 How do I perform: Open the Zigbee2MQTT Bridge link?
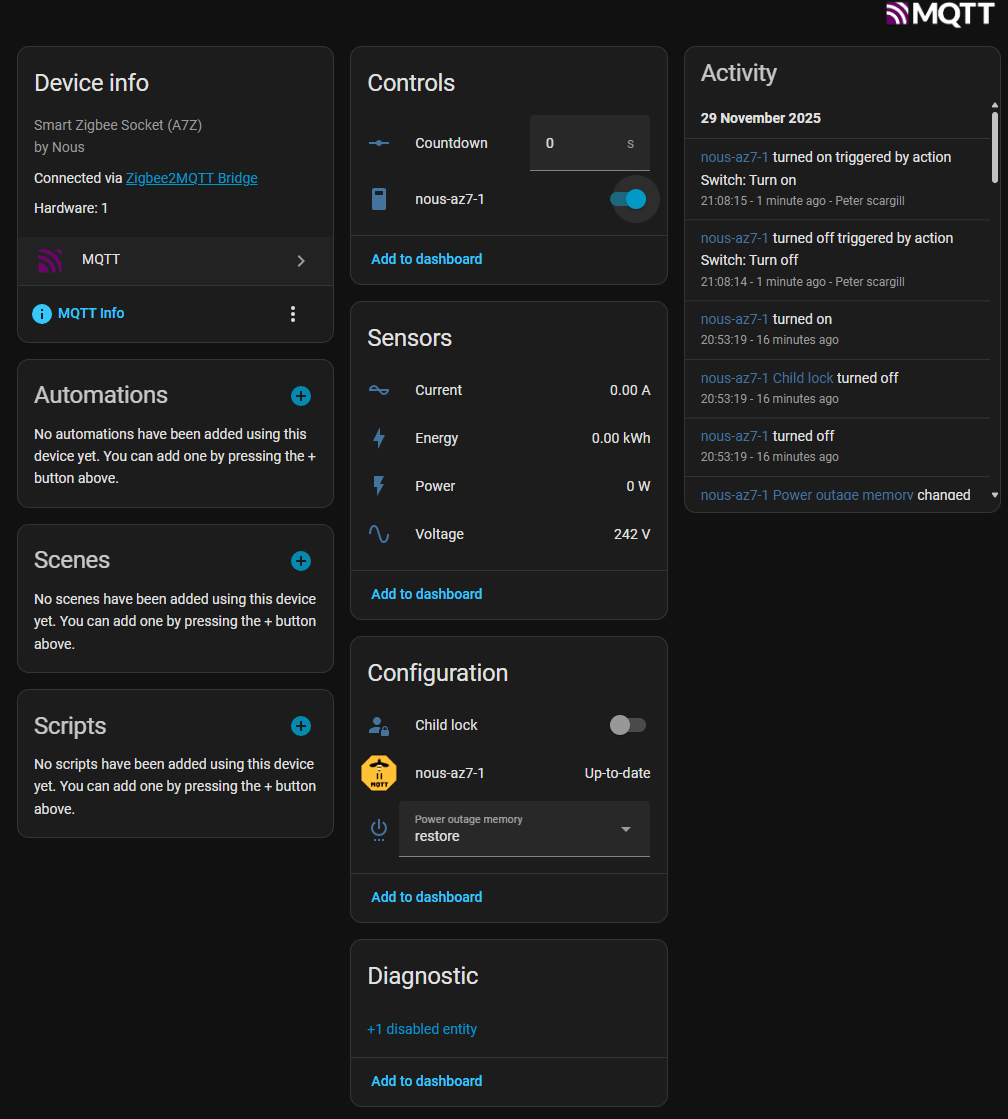[x=191, y=178]
